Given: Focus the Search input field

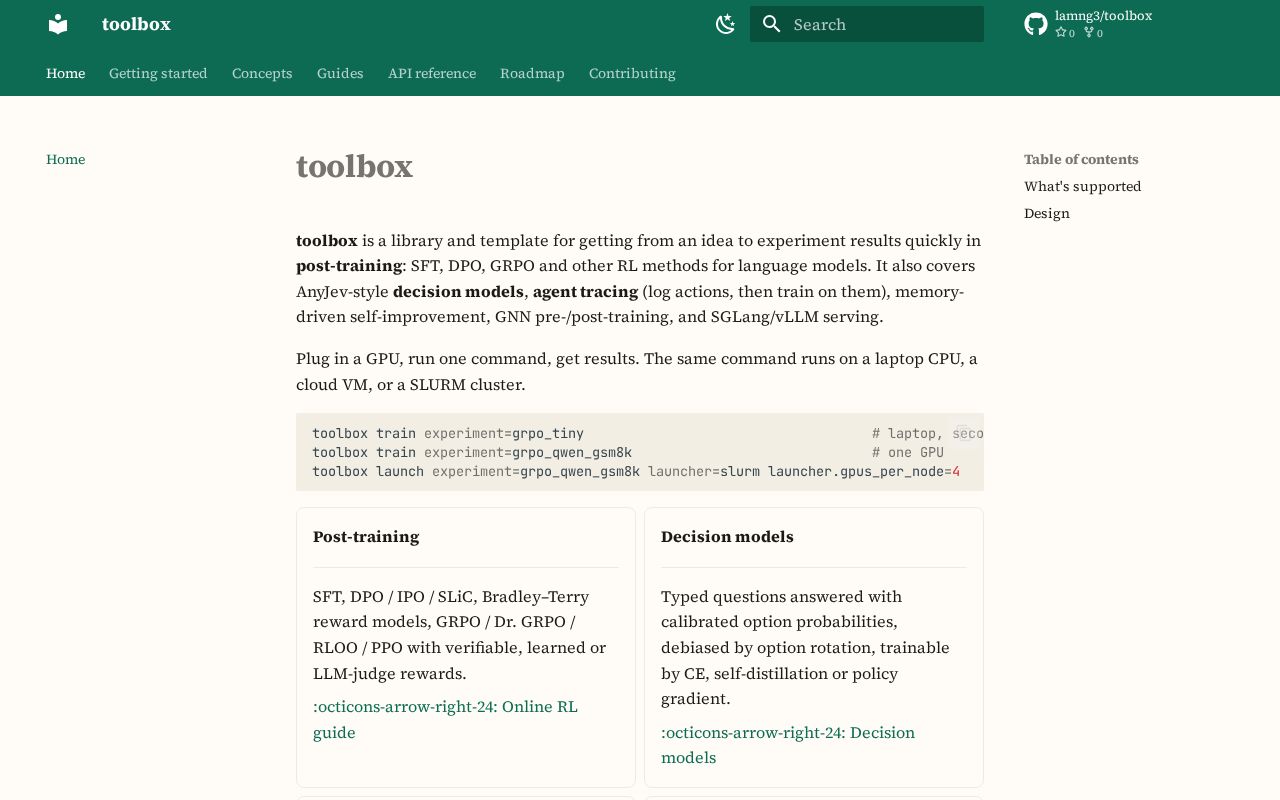Looking at the screenshot, I should click(867, 24).
